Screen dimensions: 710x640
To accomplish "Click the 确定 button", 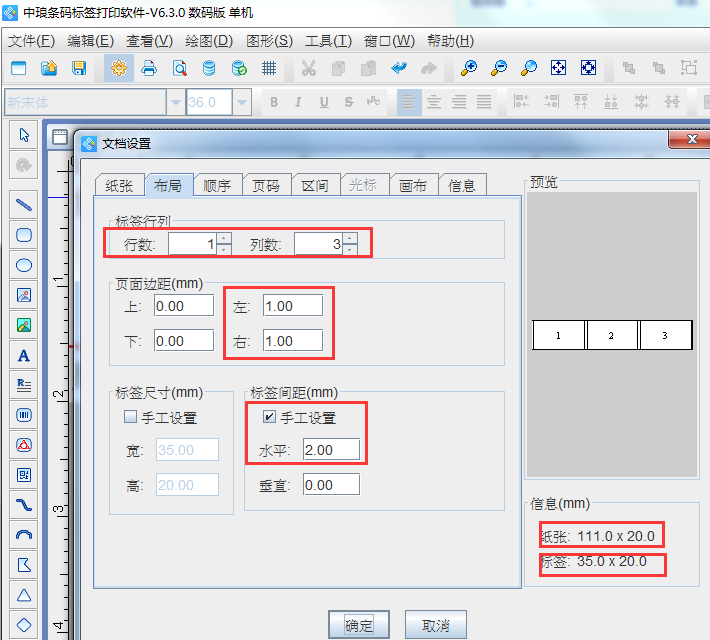I will 359,626.
